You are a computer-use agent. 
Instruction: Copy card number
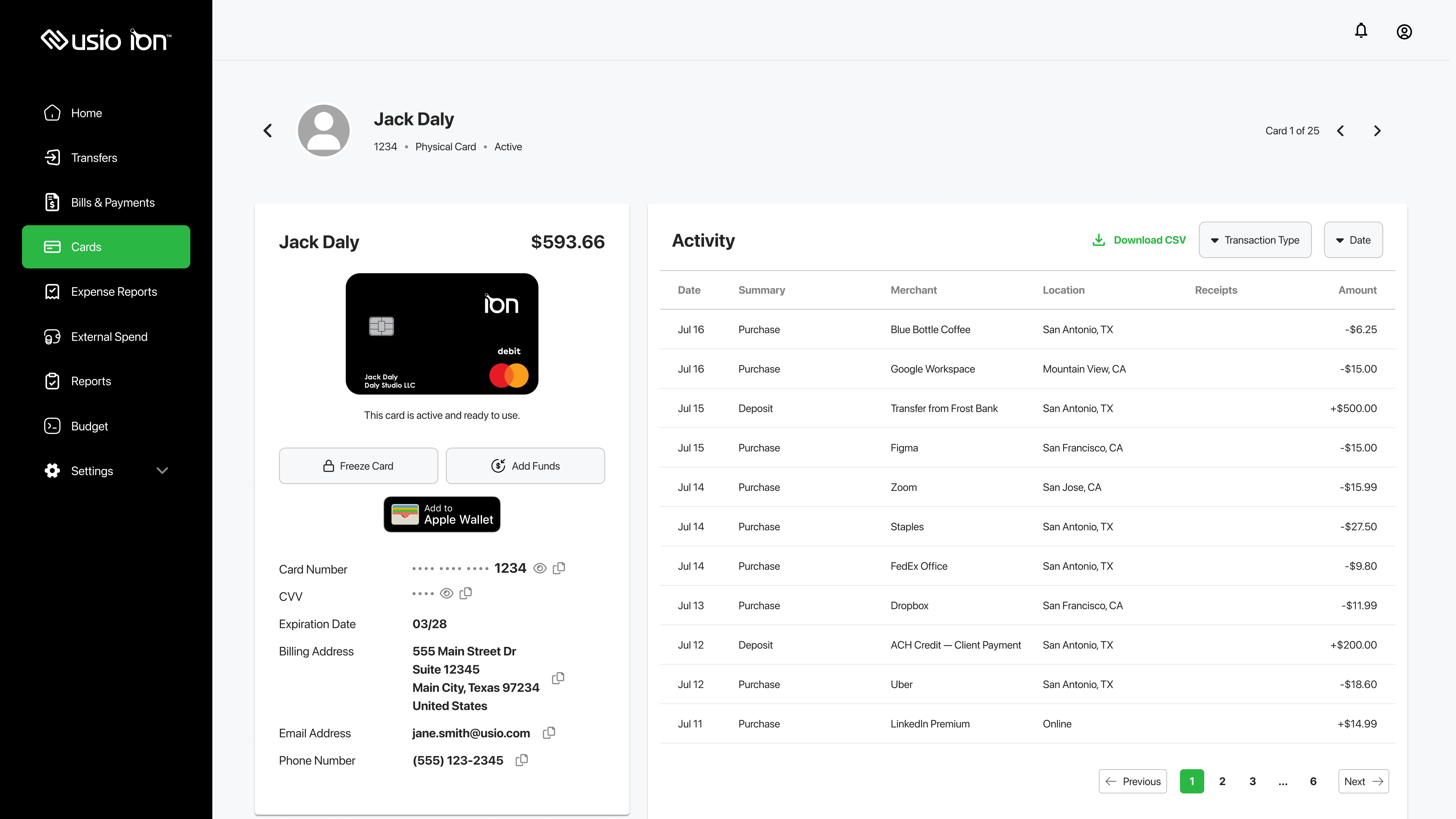point(559,568)
